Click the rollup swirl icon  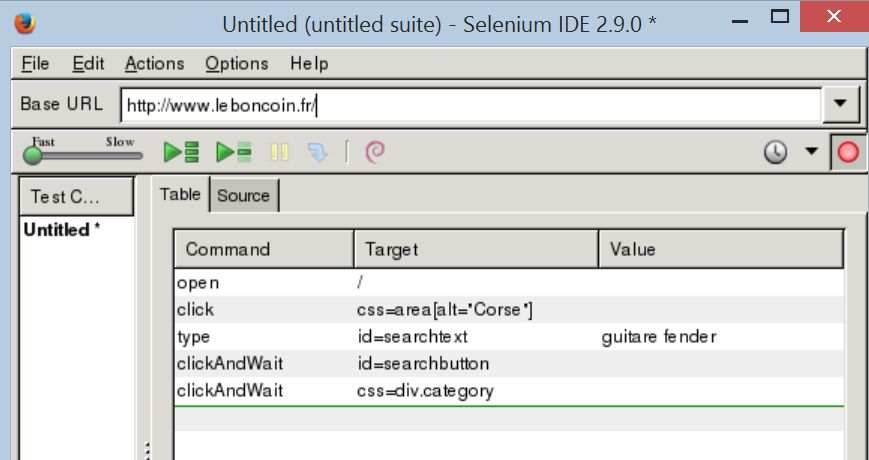375,152
